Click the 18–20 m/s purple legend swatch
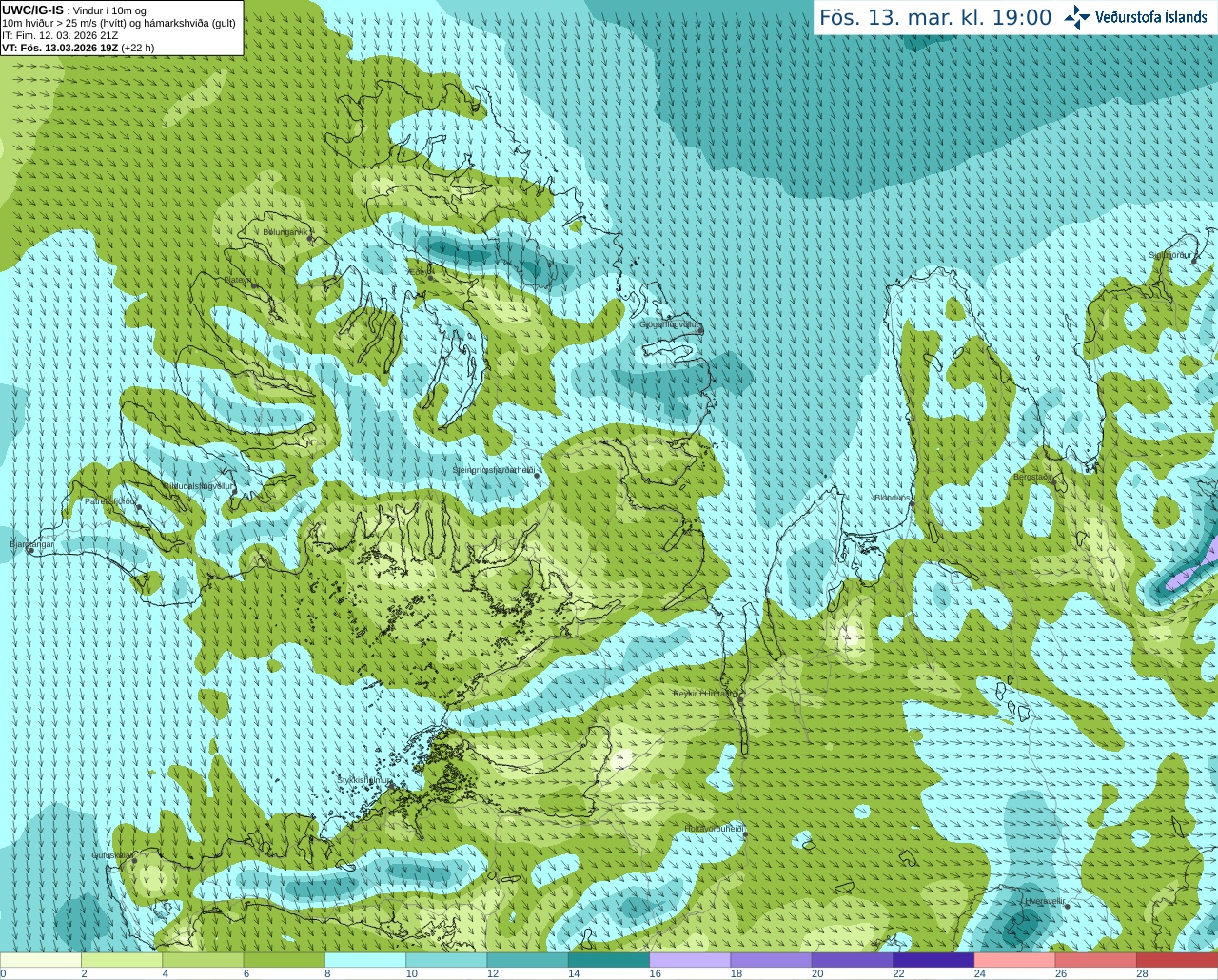Screen dimensions: 1218x980 pyautogui.click(x=772, y=960)
